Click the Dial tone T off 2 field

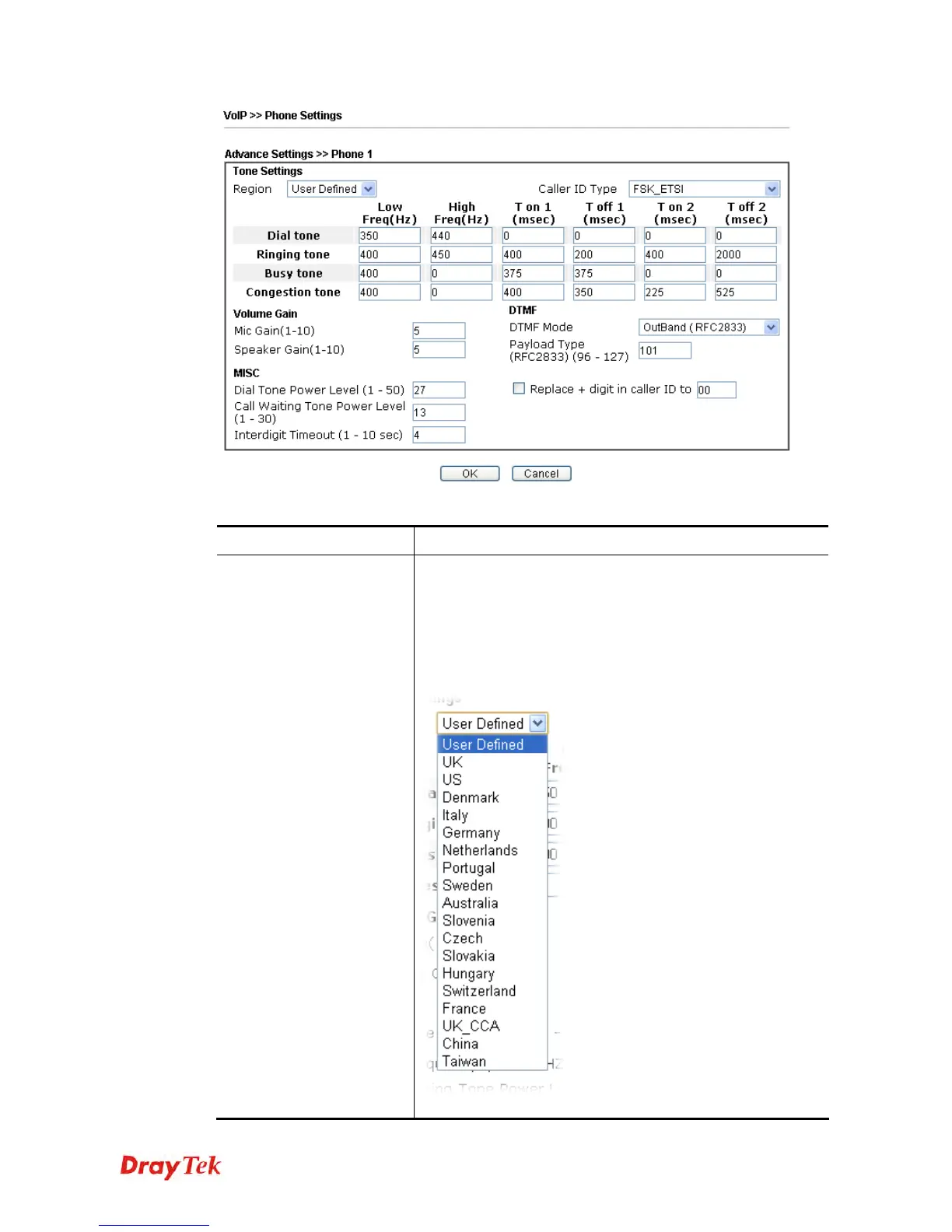(x=746, y=236)
